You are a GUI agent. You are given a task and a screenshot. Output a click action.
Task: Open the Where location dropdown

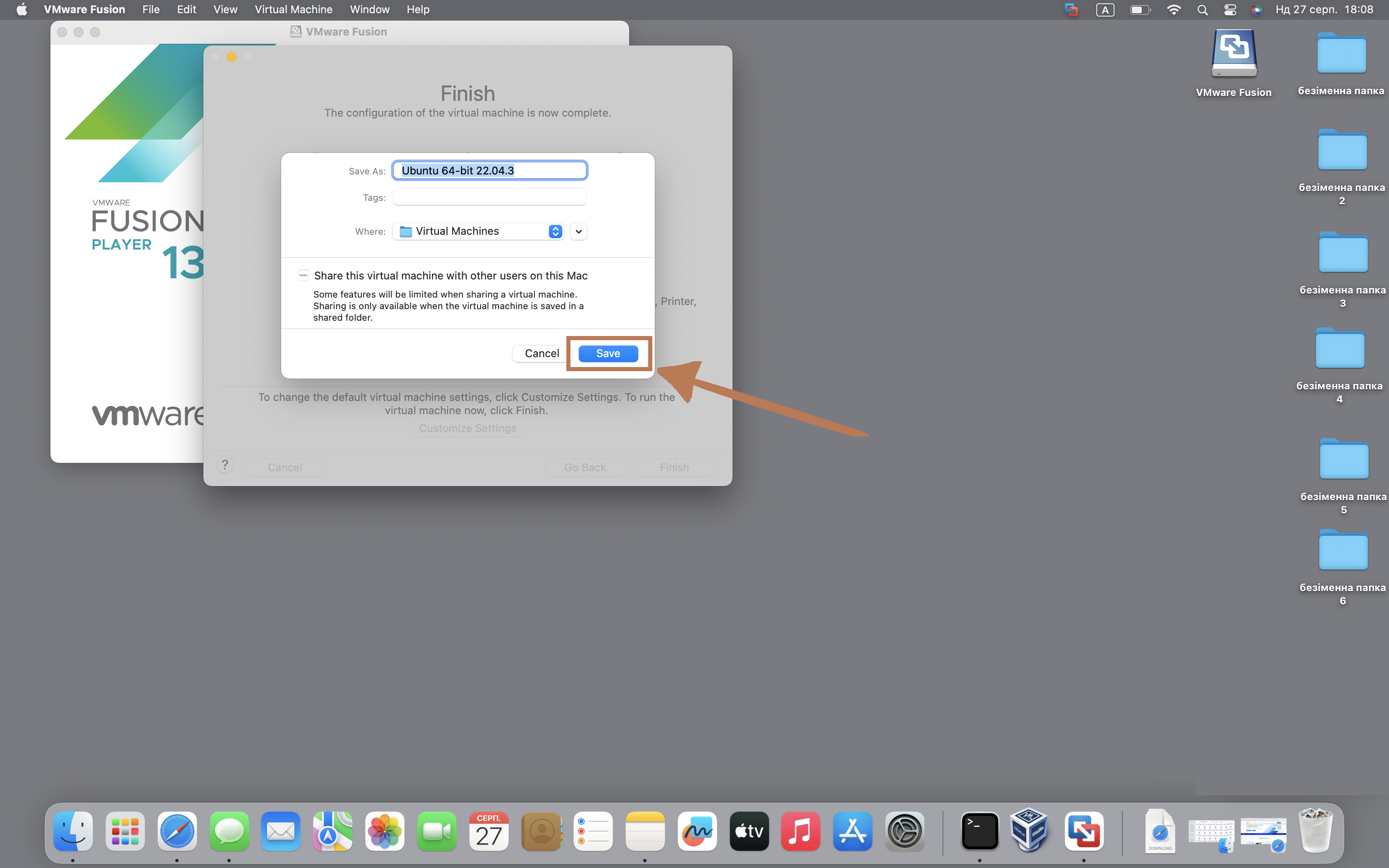tap(478, 231)
